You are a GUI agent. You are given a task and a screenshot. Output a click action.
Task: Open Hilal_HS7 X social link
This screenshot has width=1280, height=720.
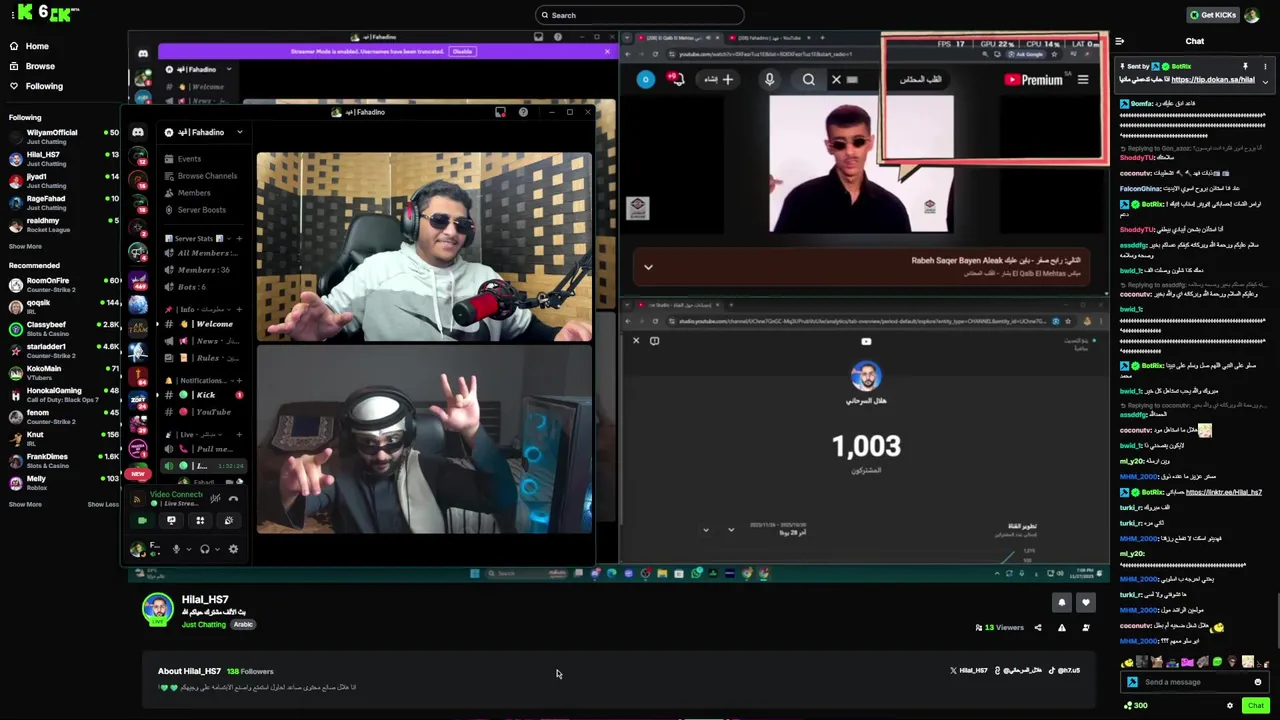click(x=969, y=670)
